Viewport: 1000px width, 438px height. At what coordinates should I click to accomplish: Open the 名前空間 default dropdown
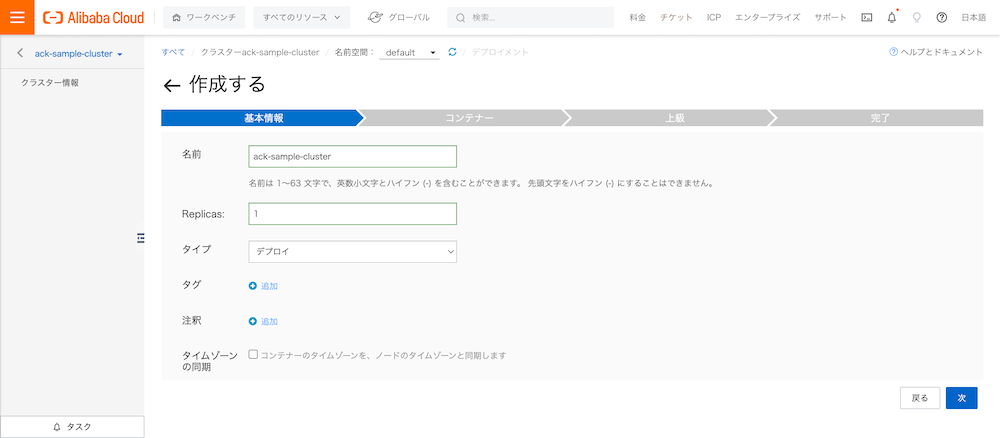[x=409, y=52]
